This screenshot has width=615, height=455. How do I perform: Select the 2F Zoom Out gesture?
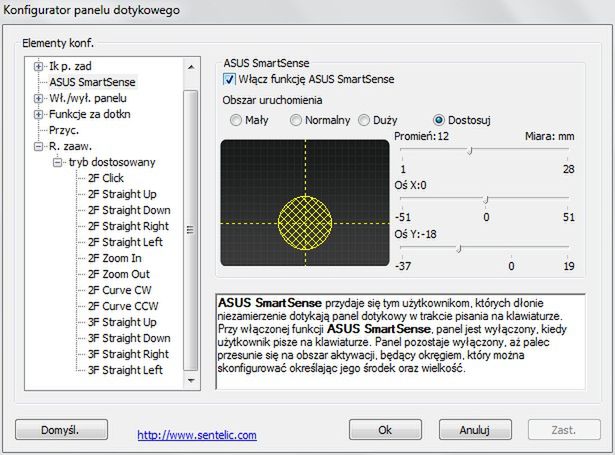(119, 274)
